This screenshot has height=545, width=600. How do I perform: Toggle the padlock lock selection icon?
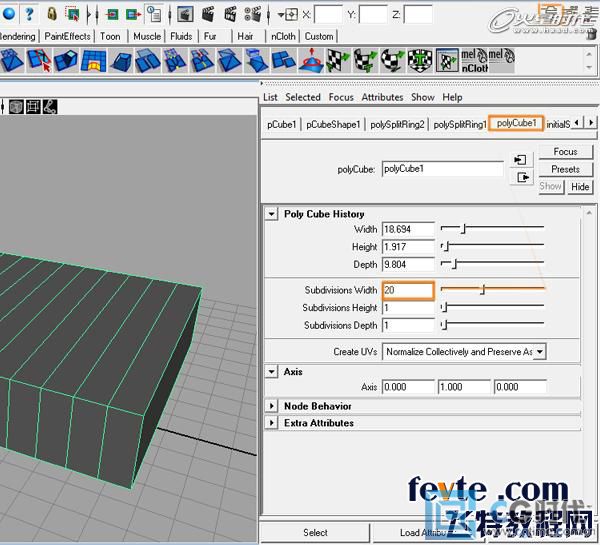(x=52, y=14)
